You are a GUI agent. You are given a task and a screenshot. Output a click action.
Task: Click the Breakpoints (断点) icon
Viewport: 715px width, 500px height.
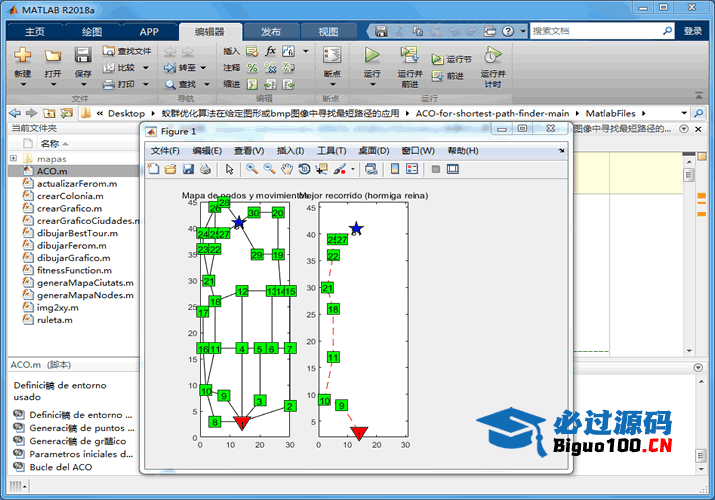coord(332,55)
